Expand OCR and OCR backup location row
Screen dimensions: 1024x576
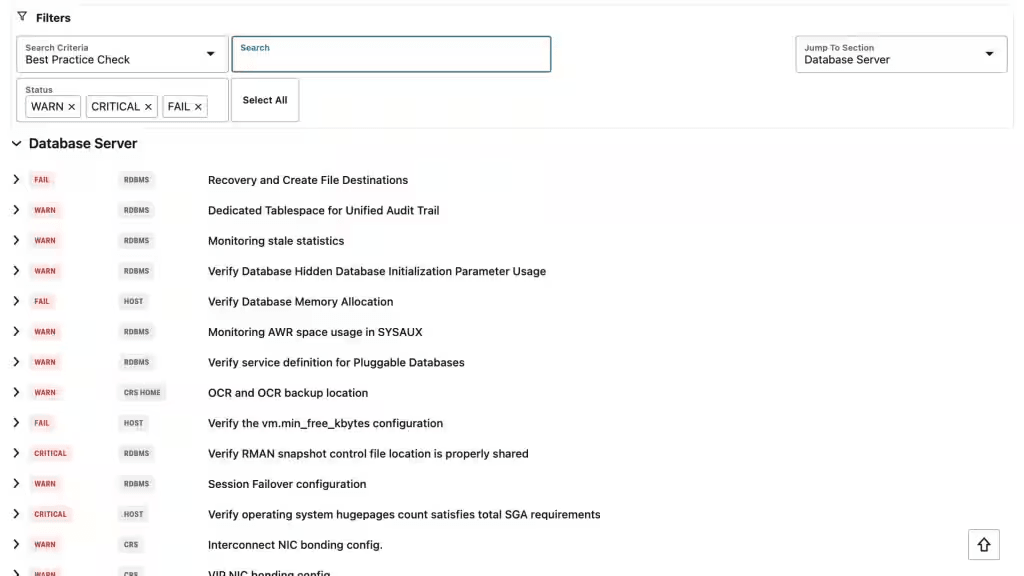click(x=16, y=392)
